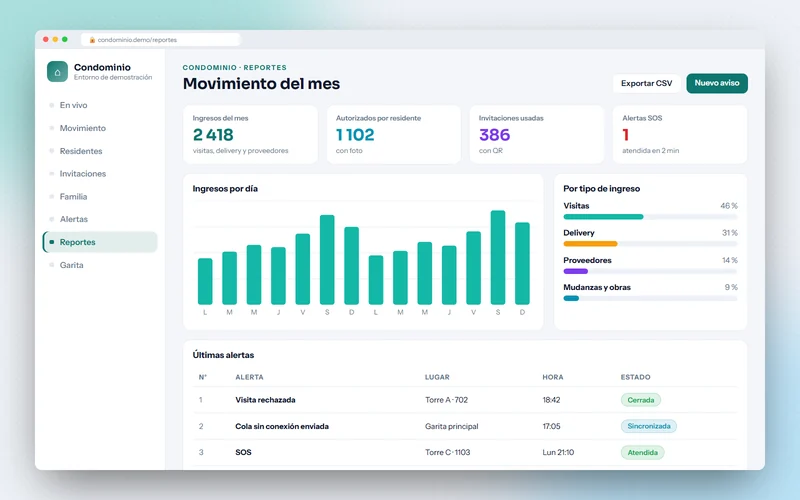Click the lock icon in address bar
Screen dimensions: 800x500
click(92, 40)
